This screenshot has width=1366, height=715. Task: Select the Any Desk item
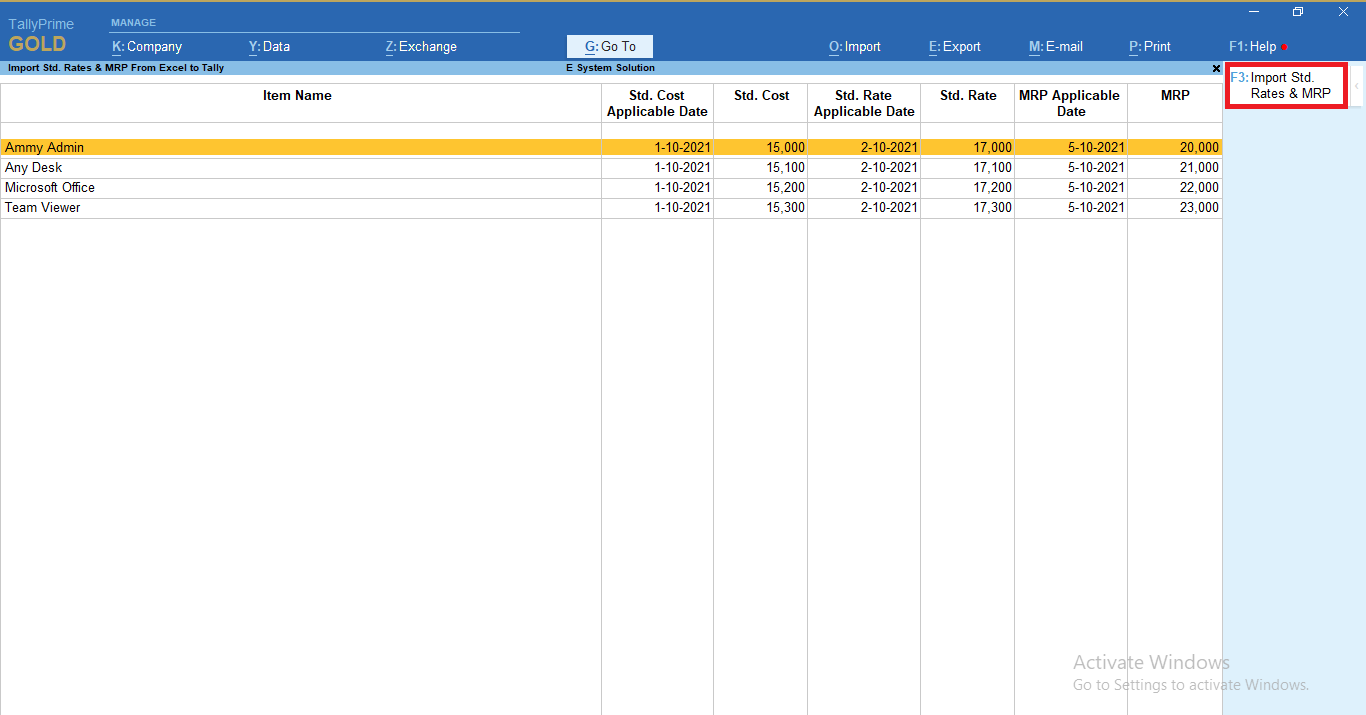tap(300, 167)
